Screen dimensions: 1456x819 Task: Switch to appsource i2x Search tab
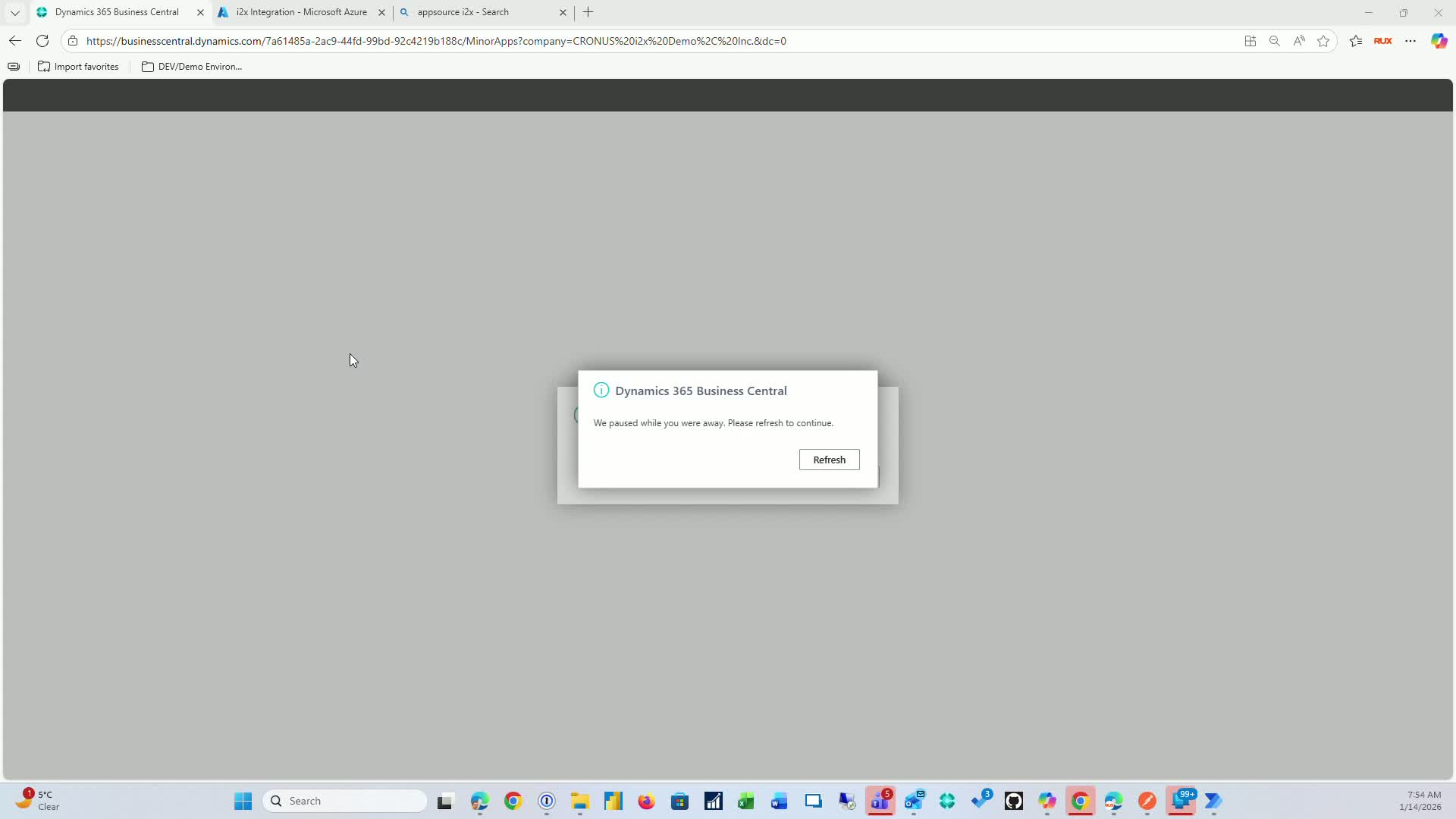click(x=463, y=12)
